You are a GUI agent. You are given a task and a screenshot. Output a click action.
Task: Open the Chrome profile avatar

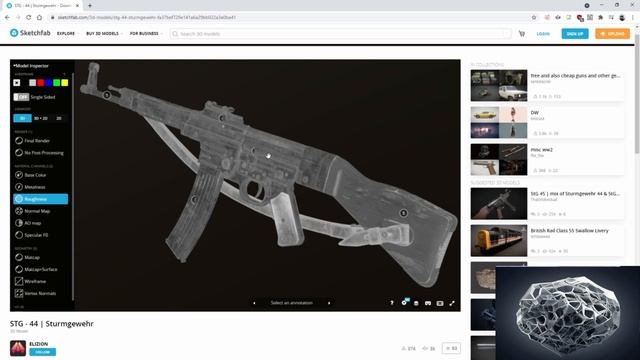pyautogui.click(x=622, y=18)
